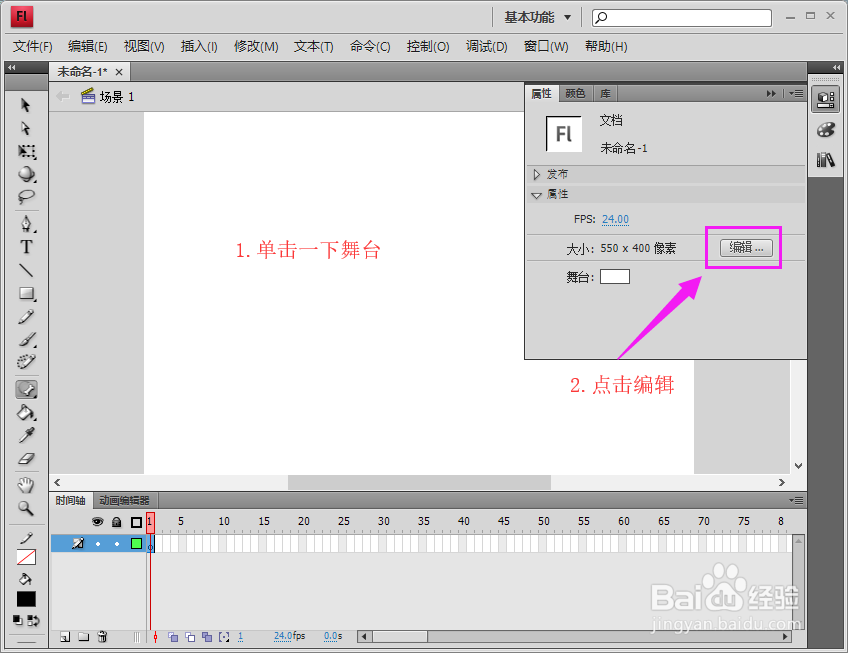Open the collapsed Color palette panel icon
Image resolution: width=848 pixels, height=653 pixels.
(825, 130)
